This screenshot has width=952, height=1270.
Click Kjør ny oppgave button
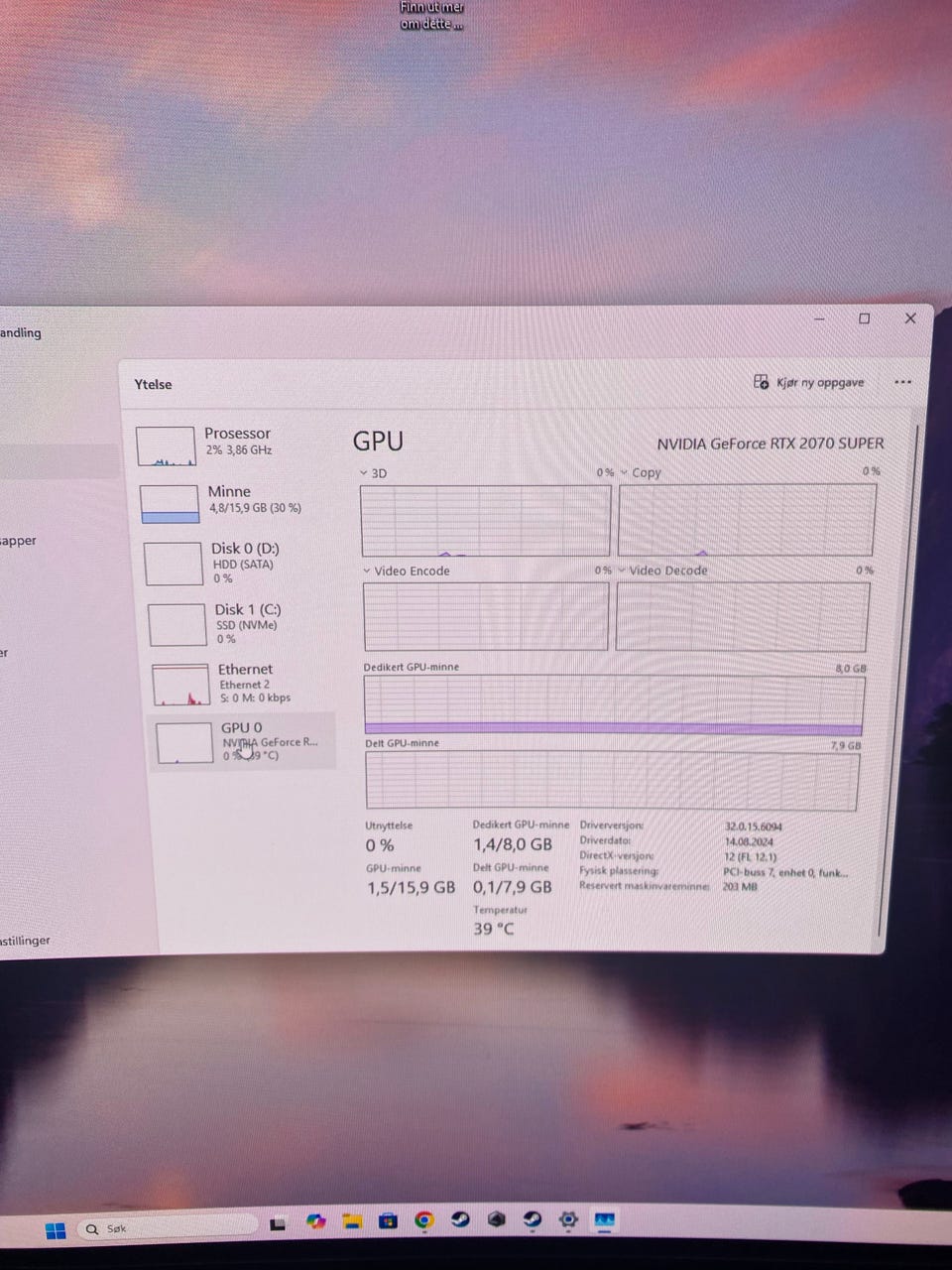[x=809, y=382]
